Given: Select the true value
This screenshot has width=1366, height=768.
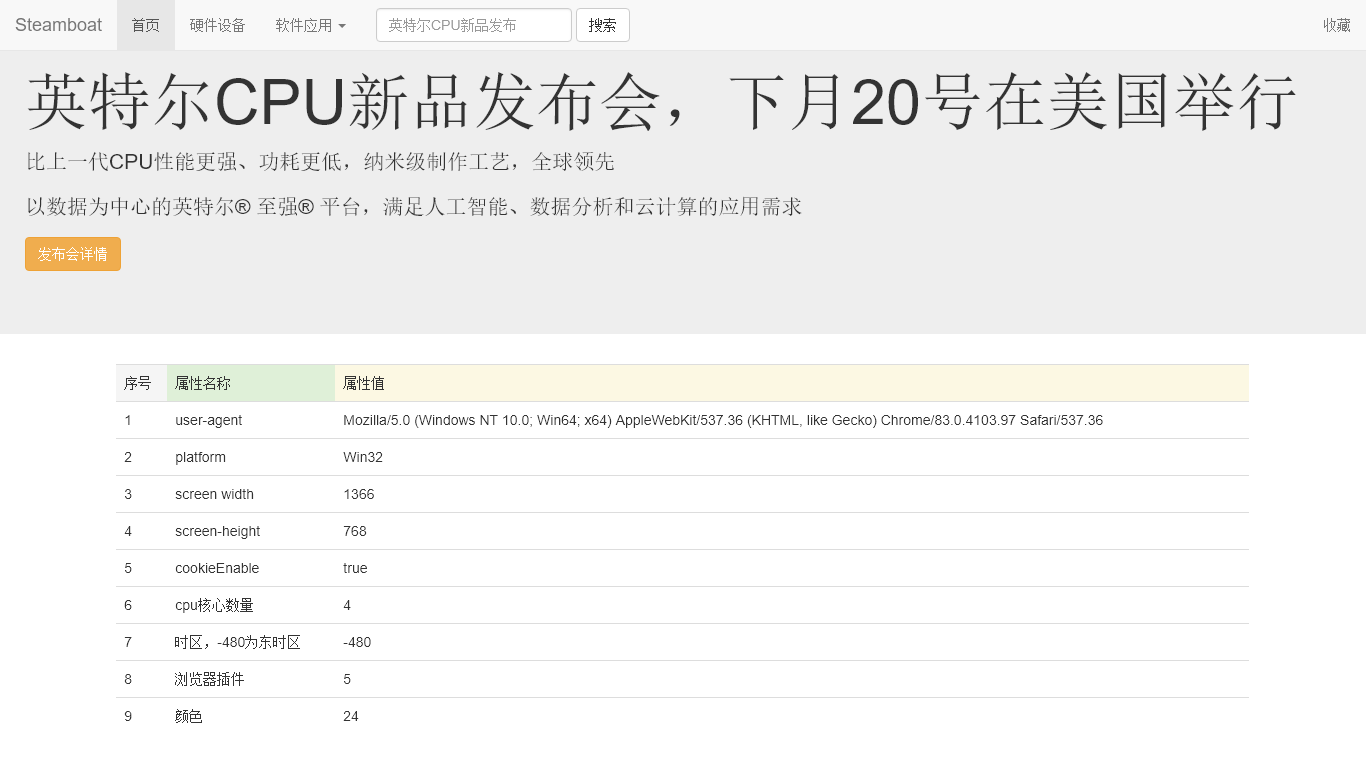Looking at the screenshot, I should [792, 568].
